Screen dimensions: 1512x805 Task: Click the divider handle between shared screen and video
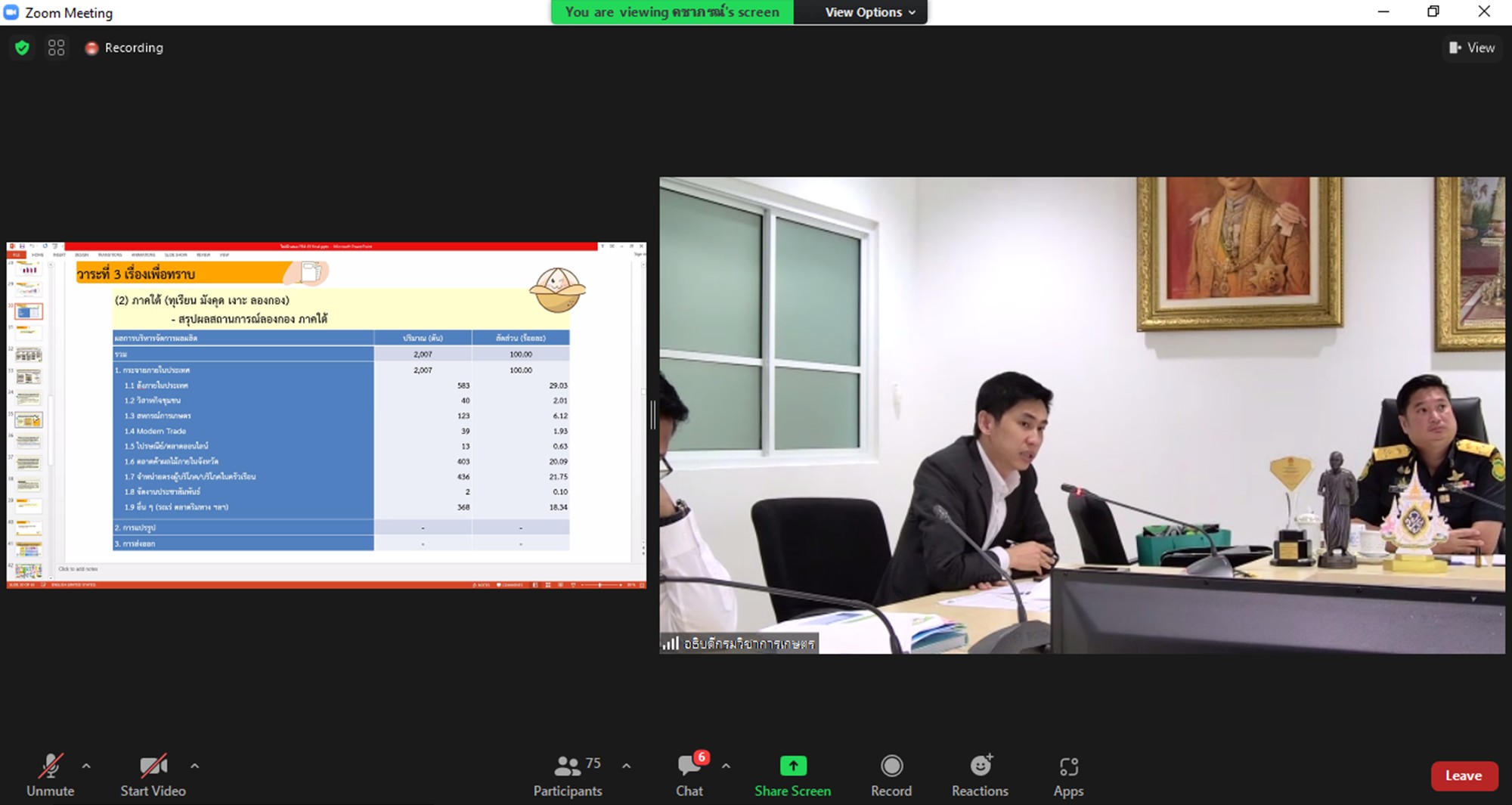653,415
